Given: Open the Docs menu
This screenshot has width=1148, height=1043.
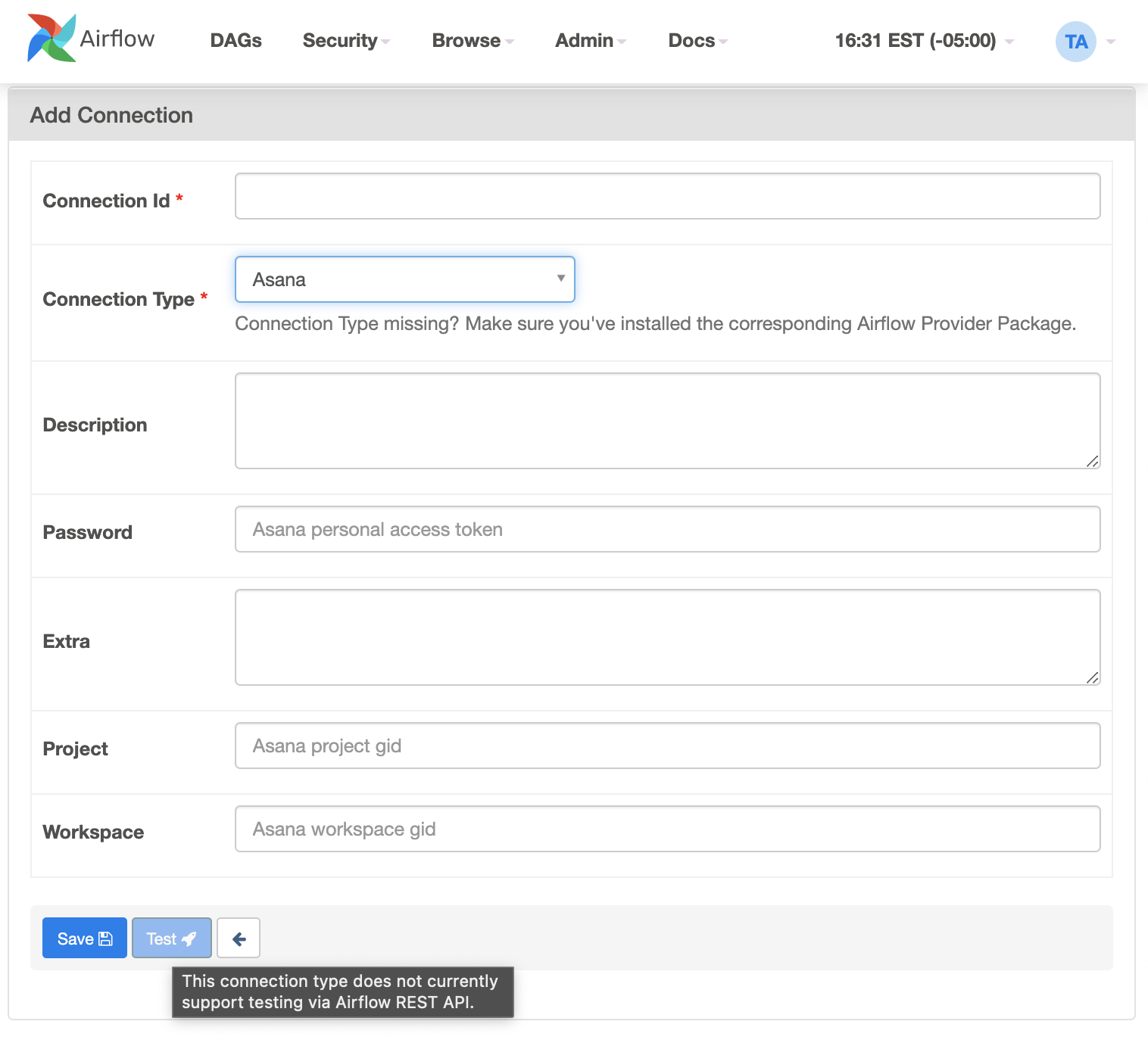Looking at the screenshot, I should 697,41.
